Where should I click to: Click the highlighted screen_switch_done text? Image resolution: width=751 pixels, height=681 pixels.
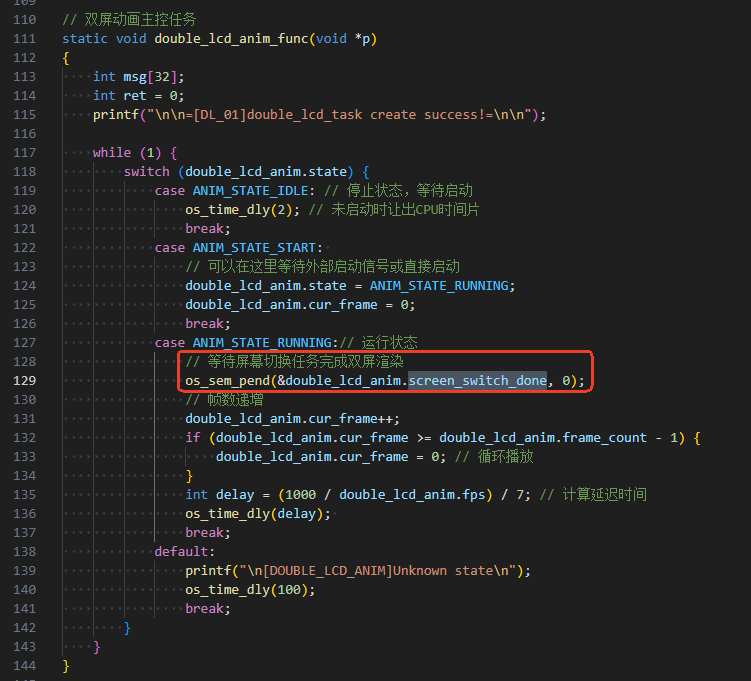(x=477, y=381)
